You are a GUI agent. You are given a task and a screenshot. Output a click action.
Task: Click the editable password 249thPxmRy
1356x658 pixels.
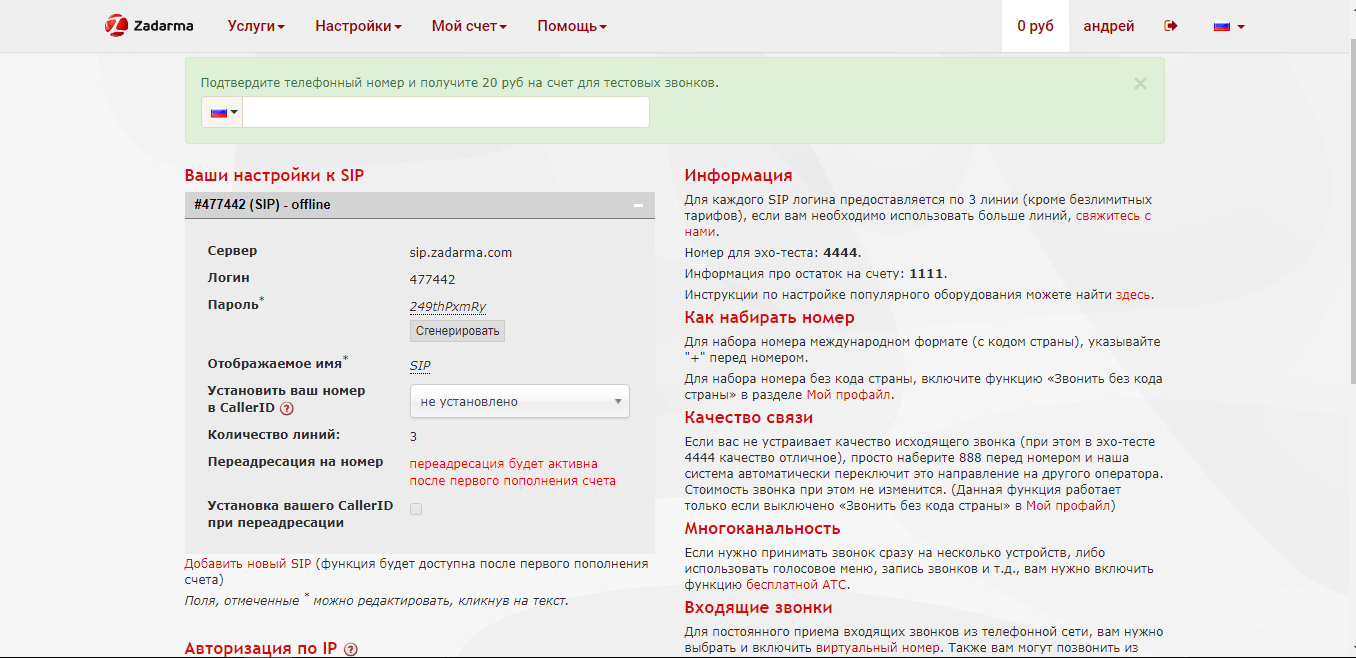point(447,306)
